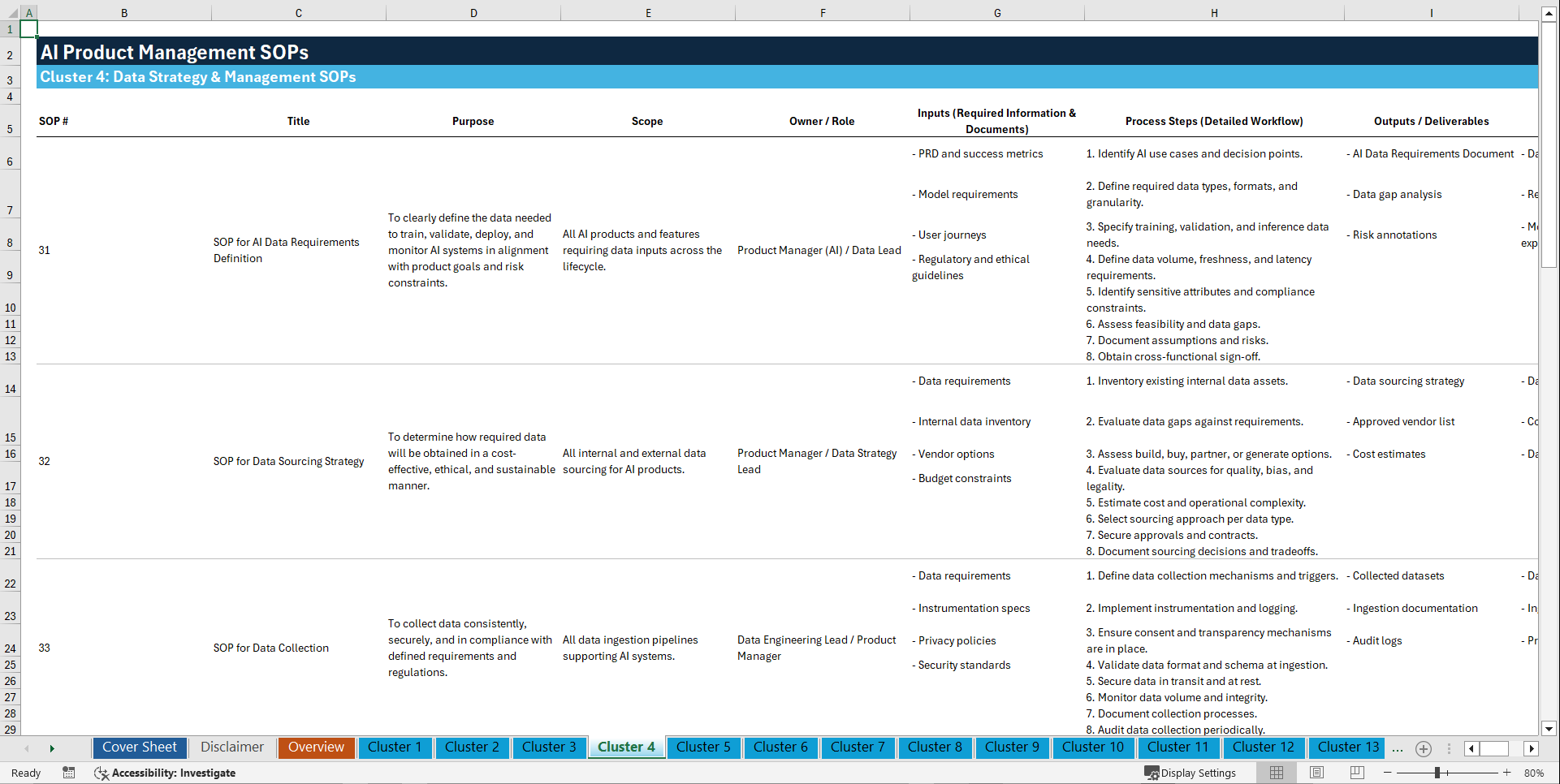
Task: Click the zoom in plus icon
Action: point(1508,773)
